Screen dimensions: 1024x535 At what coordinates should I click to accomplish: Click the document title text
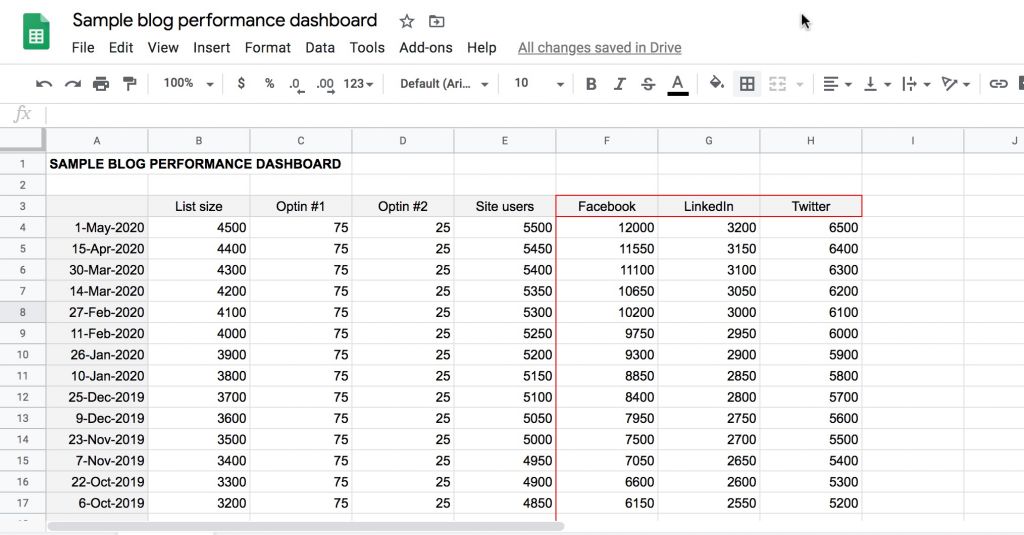(225, 20)
